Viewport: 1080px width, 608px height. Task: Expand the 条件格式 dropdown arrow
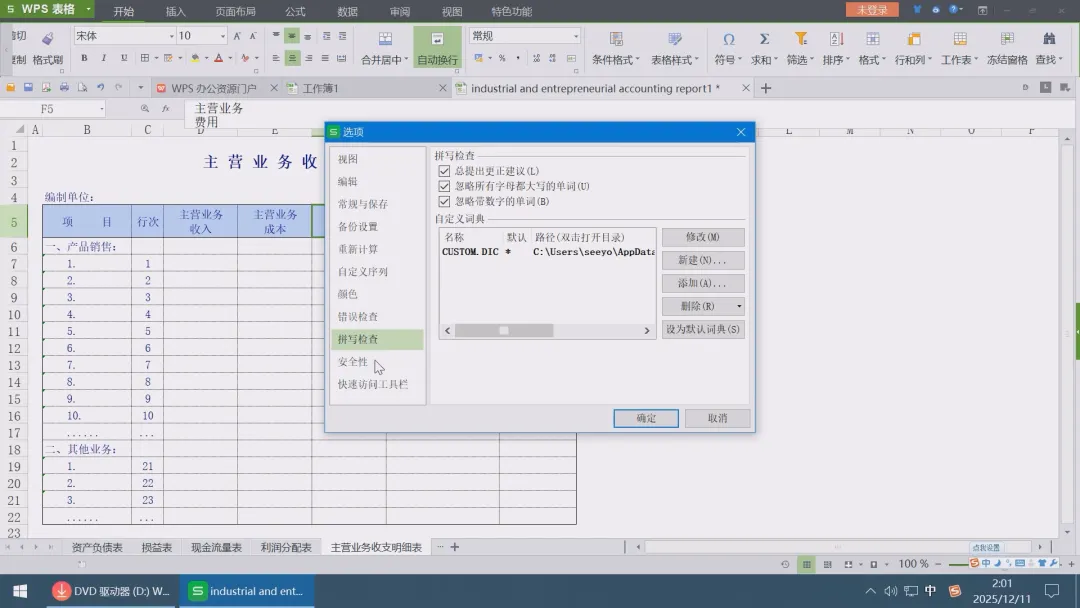pyautogui.click(x=637, y=60)
